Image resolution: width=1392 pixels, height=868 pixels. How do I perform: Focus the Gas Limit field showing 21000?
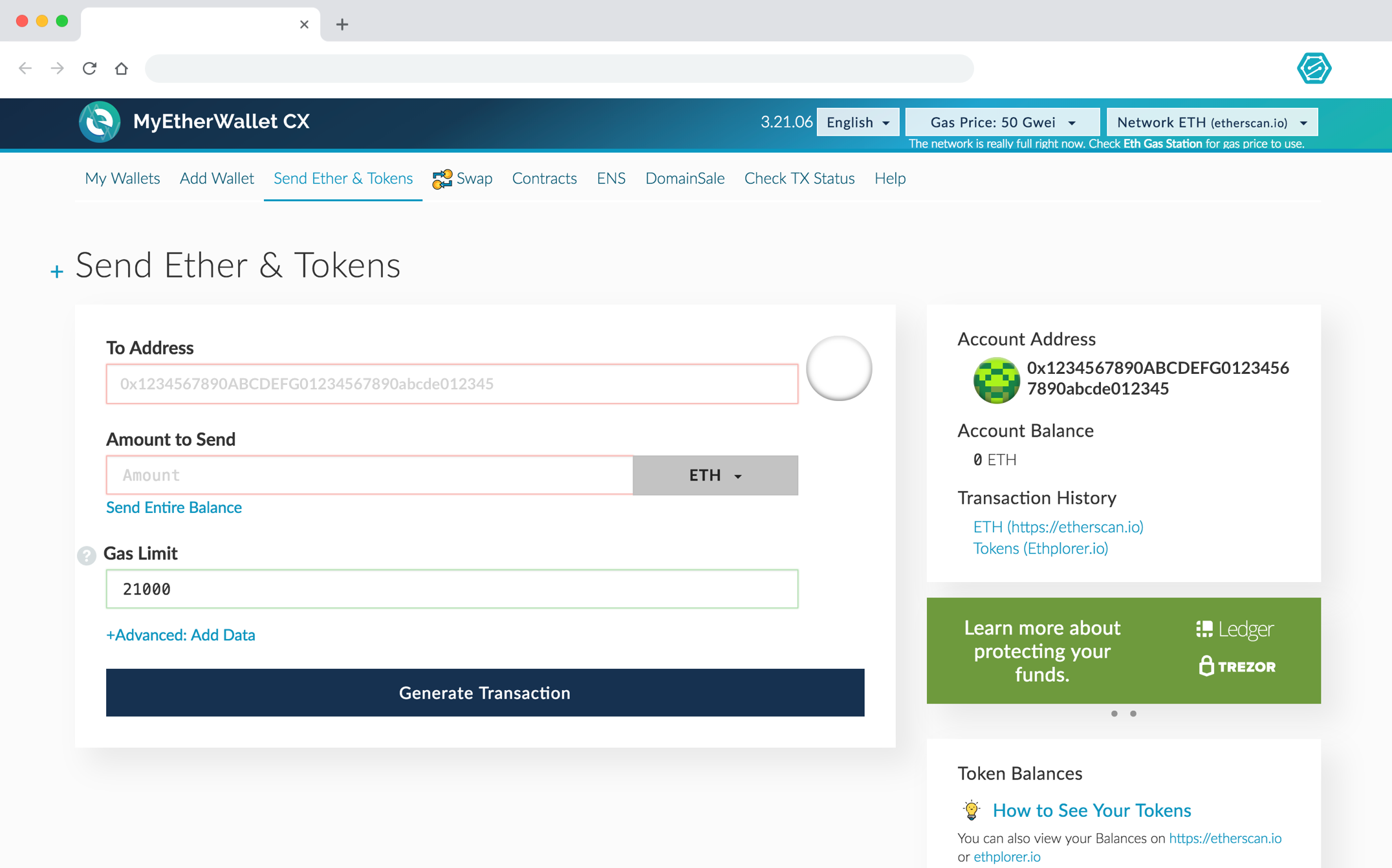click(452, 589)
